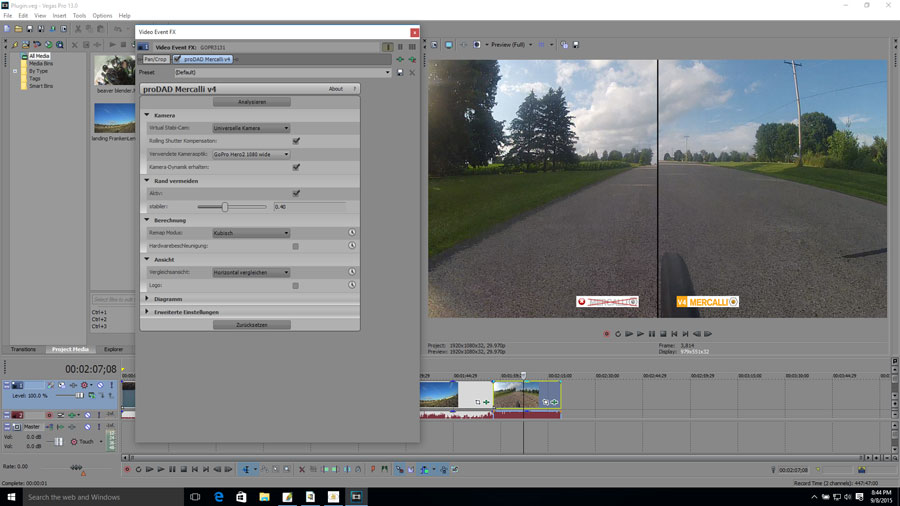Click the Save project icon in main toolbar
Screen dimensions: 900x506
coord(29,29)
